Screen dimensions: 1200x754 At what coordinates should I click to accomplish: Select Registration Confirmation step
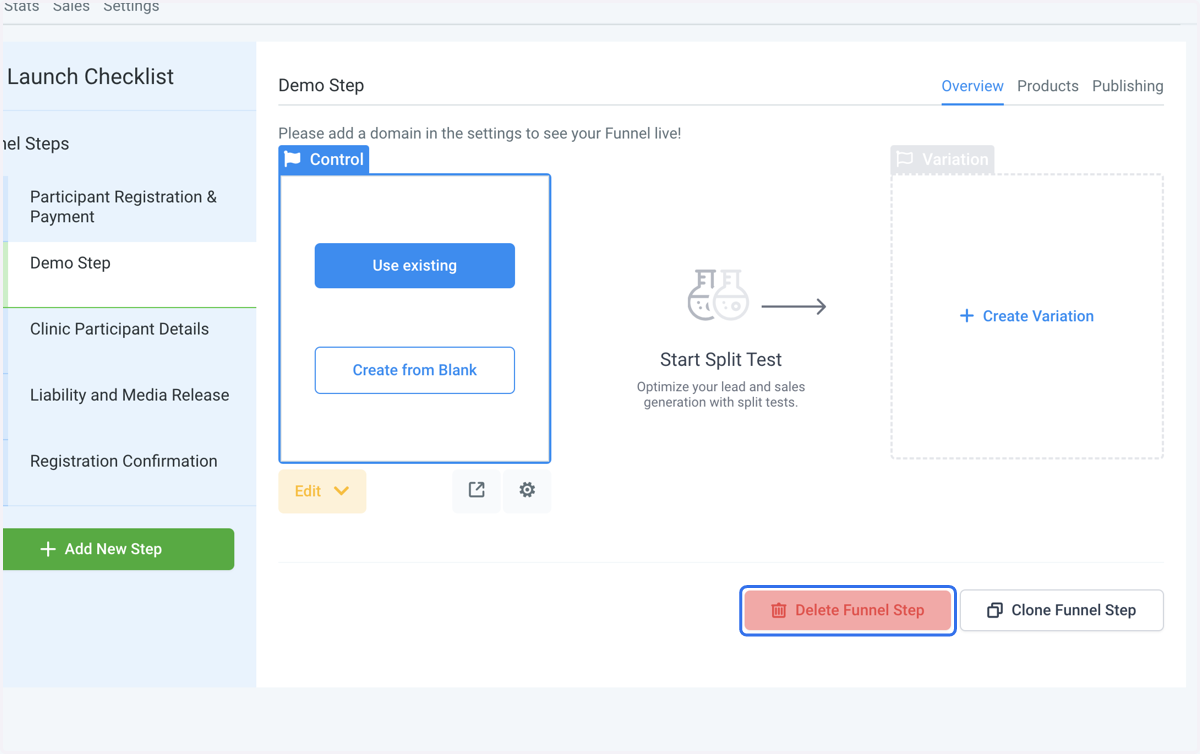pyautogui.click(x=130, y=472)
